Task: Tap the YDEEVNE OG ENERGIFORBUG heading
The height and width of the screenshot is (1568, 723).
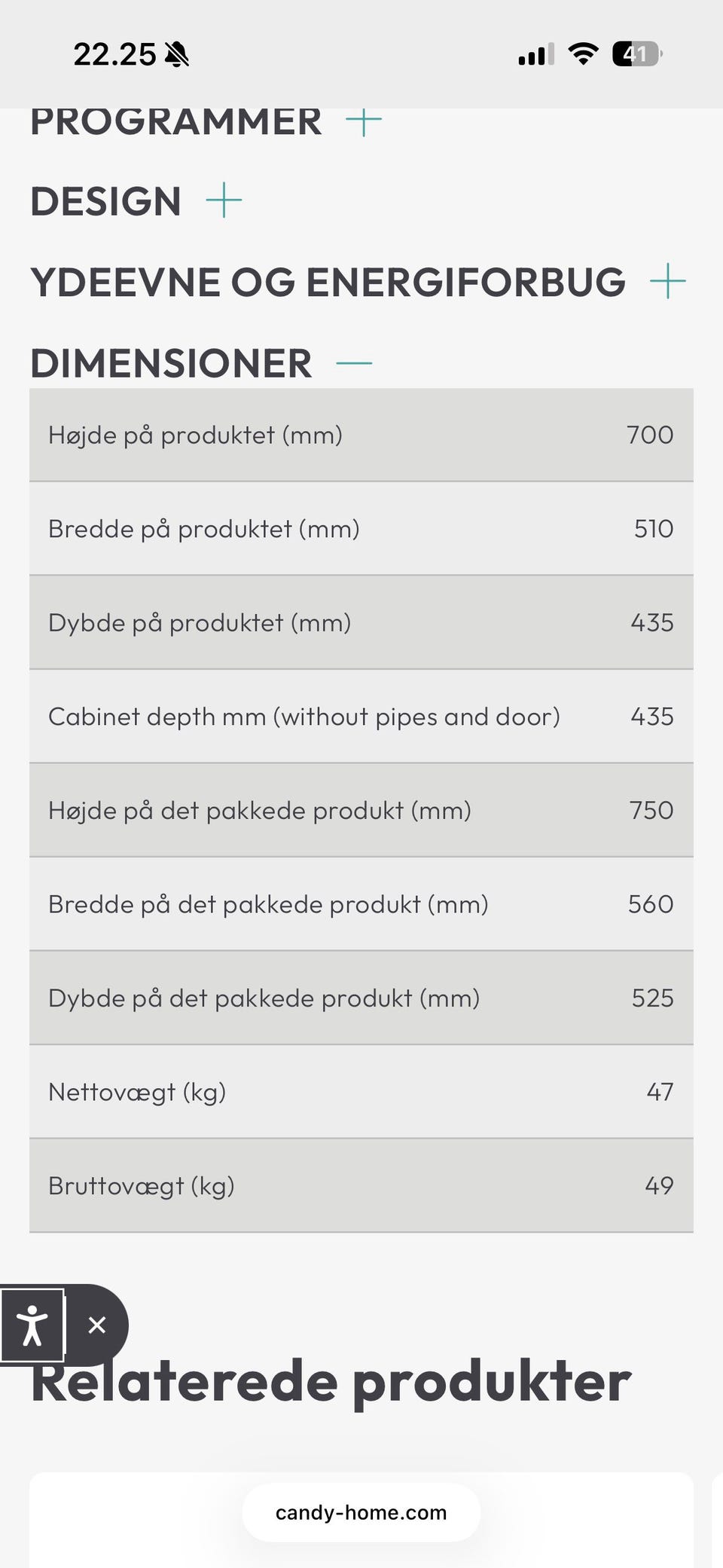Action: pos(328,282)
